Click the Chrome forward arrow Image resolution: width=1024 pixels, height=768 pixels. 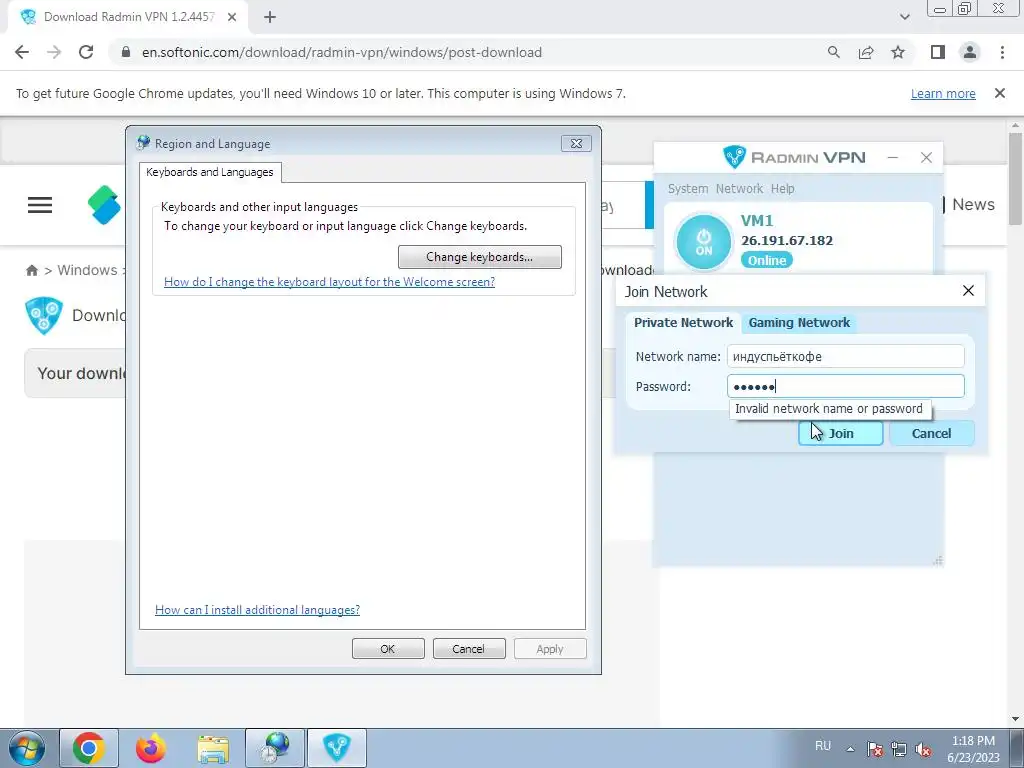[x=54, y=52]
